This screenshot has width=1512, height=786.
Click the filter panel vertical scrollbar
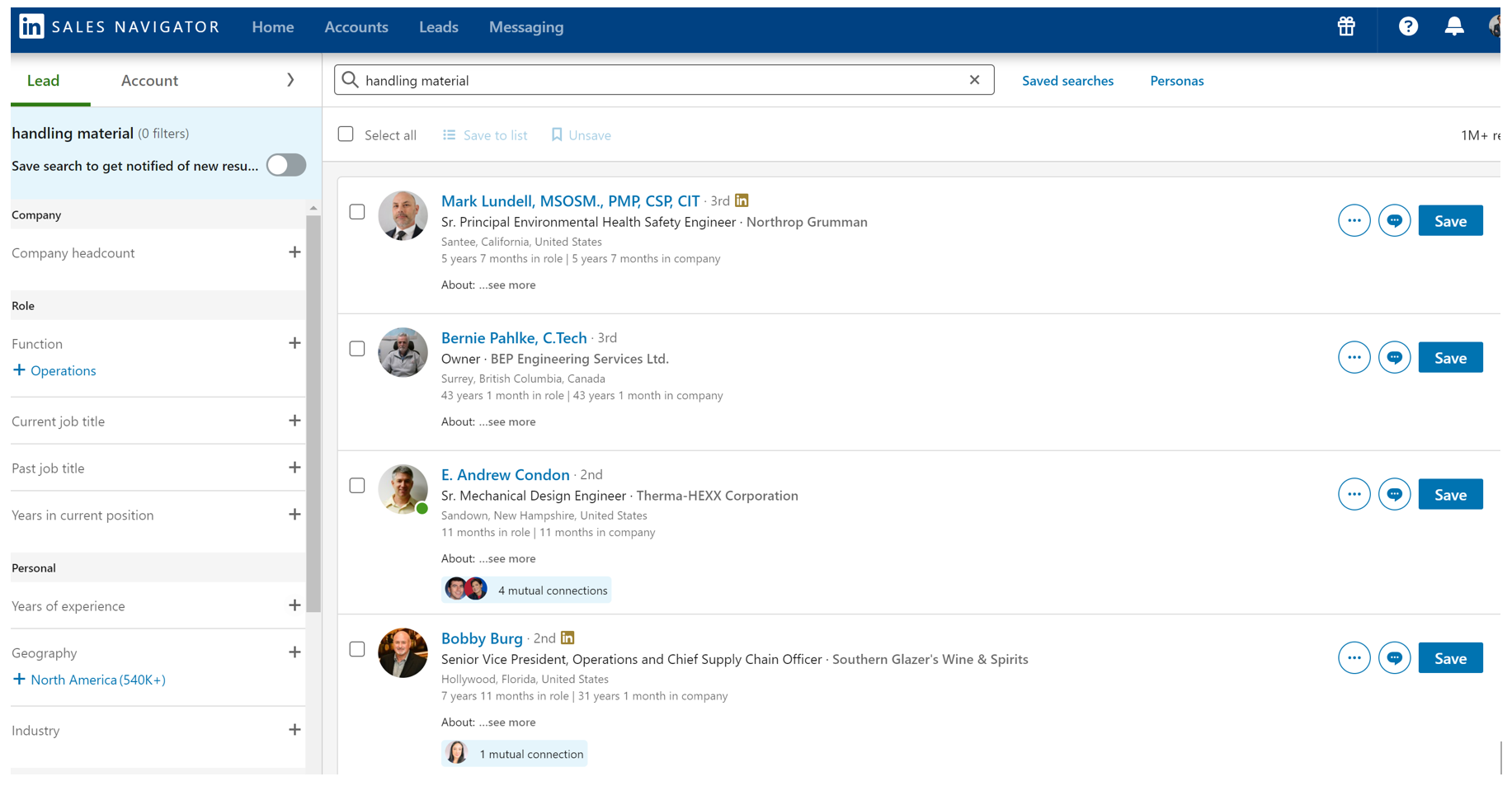click(313, 412)
